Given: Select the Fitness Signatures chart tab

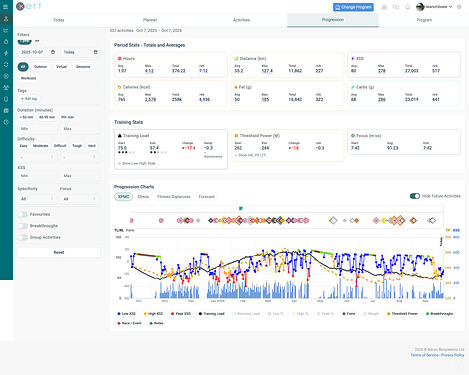Looking at the screenshot, I should click(174, 197).
